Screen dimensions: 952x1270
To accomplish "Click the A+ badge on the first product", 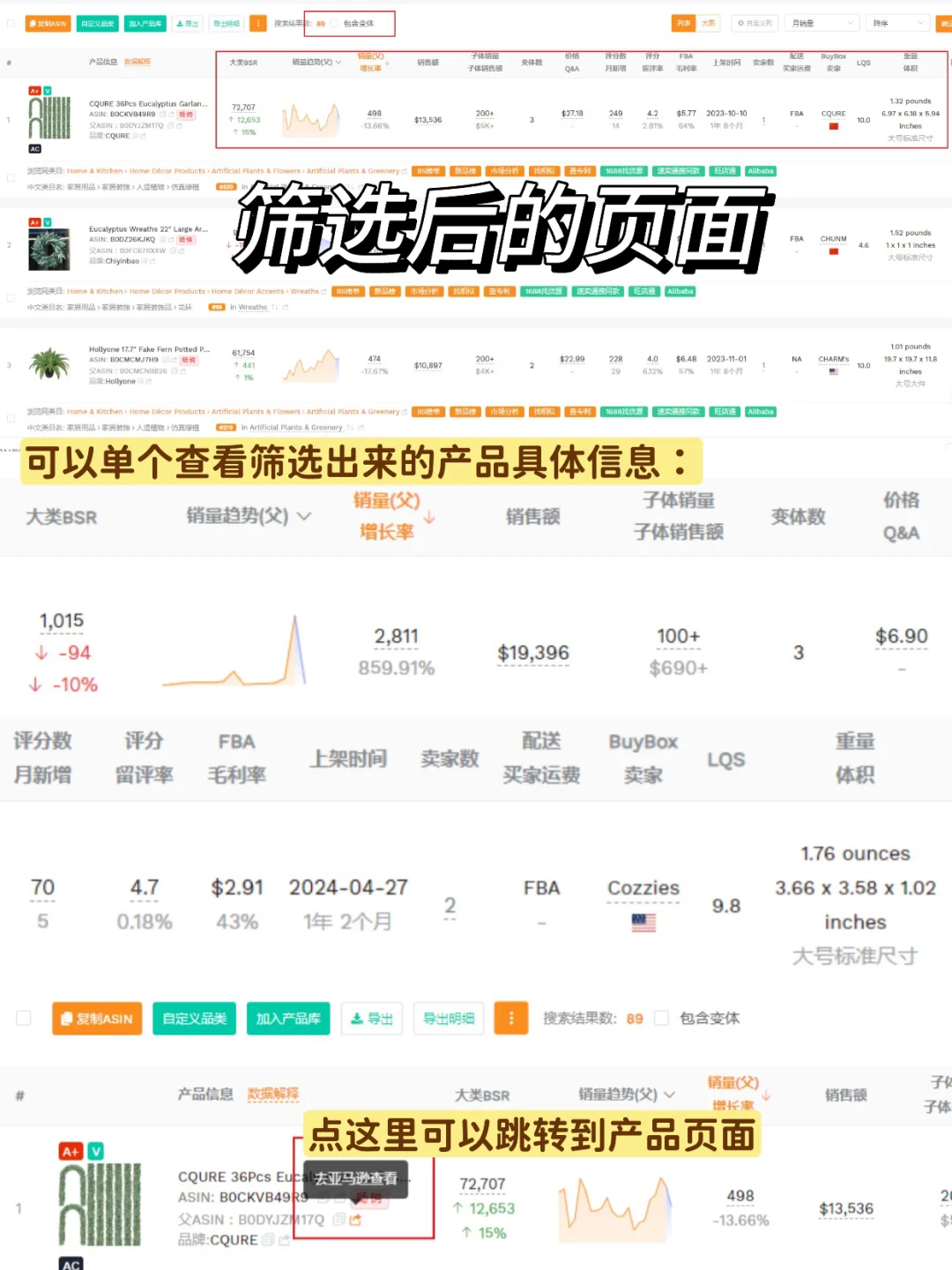I will (x=34, y=90).
